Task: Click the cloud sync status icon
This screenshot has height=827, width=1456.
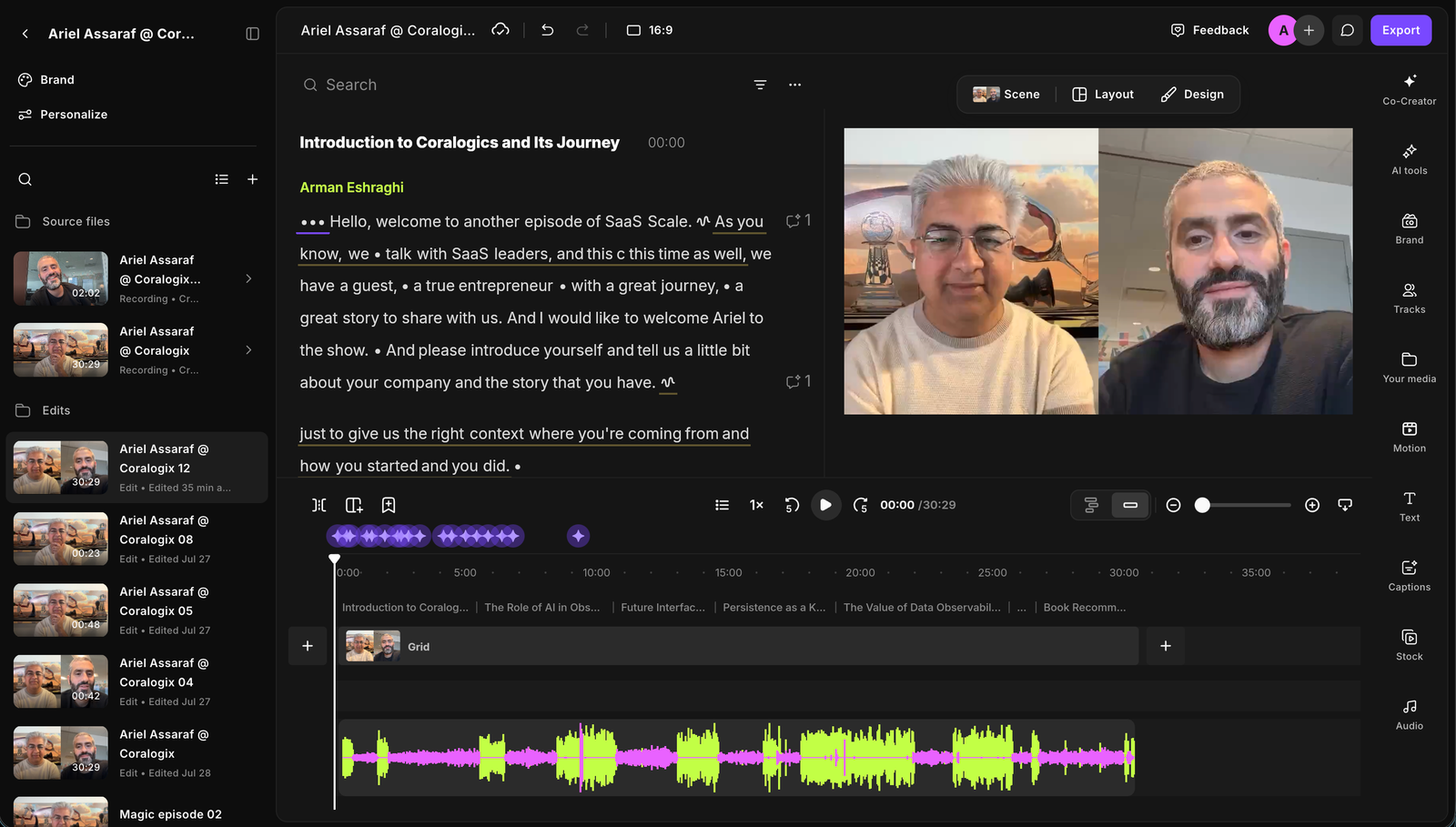Action: [x=500, y=30]
